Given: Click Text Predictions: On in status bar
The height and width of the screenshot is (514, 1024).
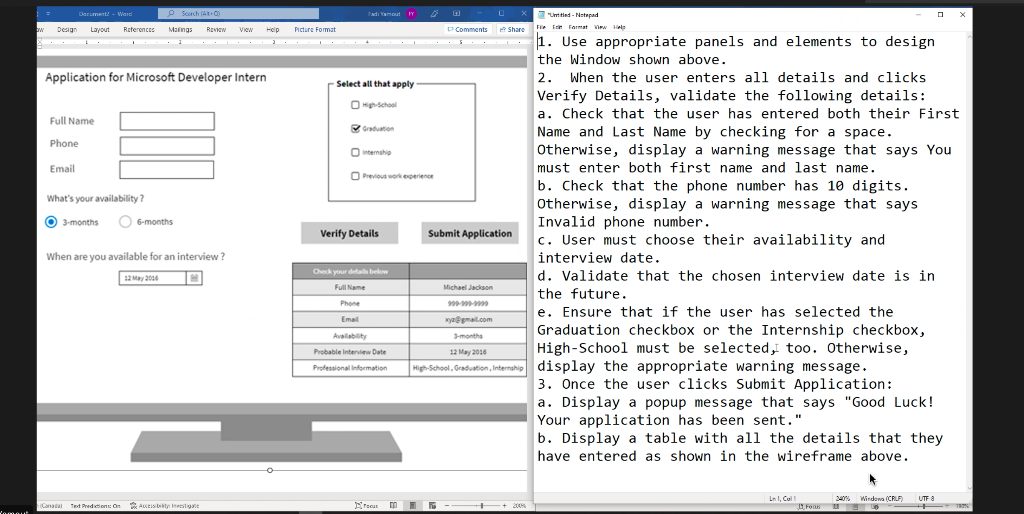Looking at the screenshot, I should click(x=95, y=506).
